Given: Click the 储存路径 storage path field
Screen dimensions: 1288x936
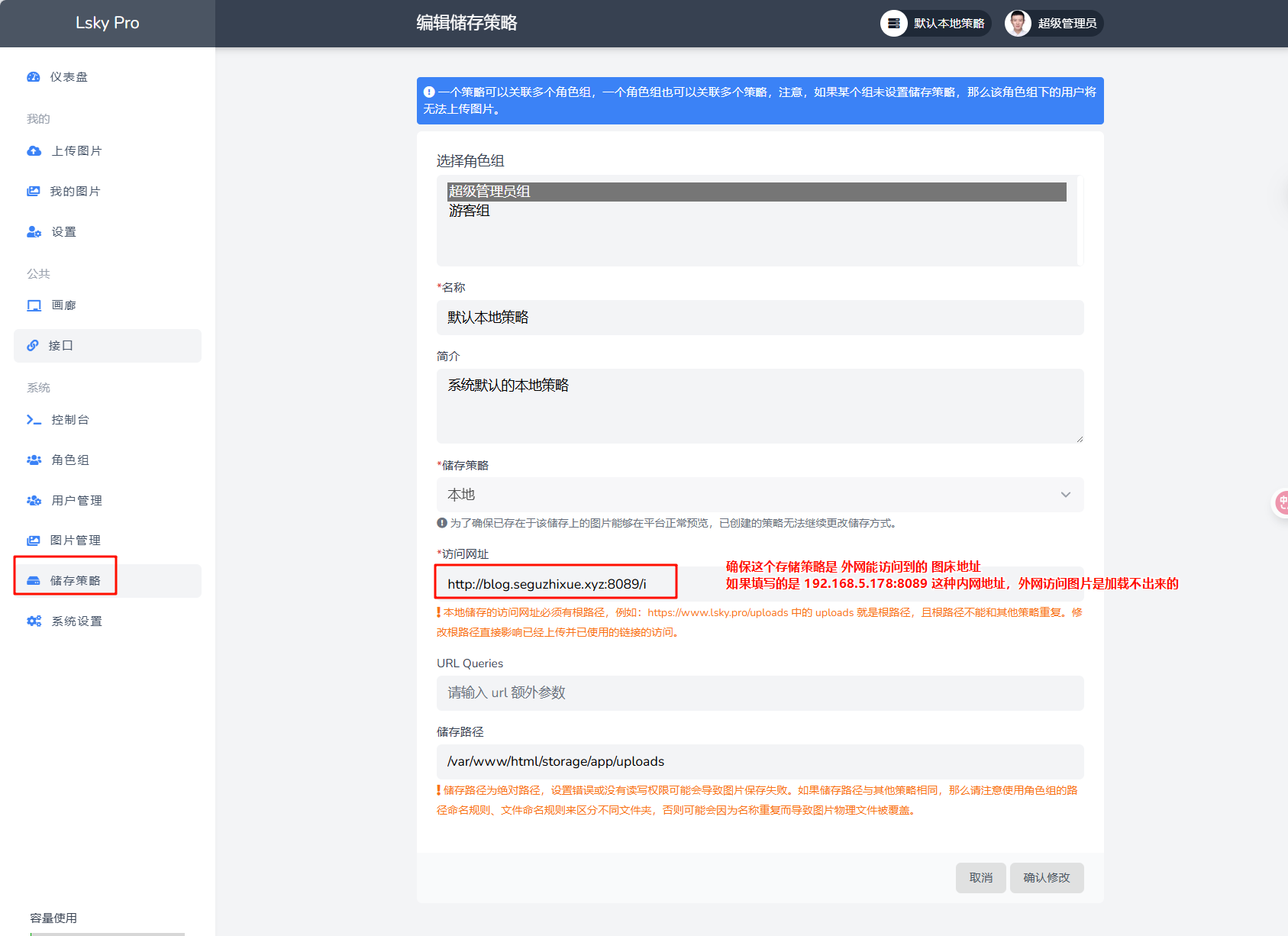Looking at the screenshot, I should click(x=760, y=762).
